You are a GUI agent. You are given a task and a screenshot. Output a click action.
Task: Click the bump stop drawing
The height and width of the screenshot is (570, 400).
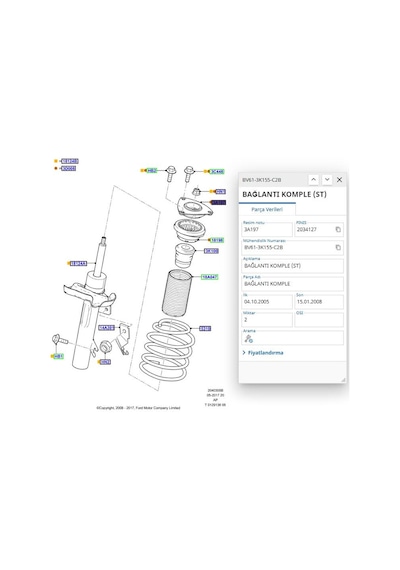tap(185, 256)
